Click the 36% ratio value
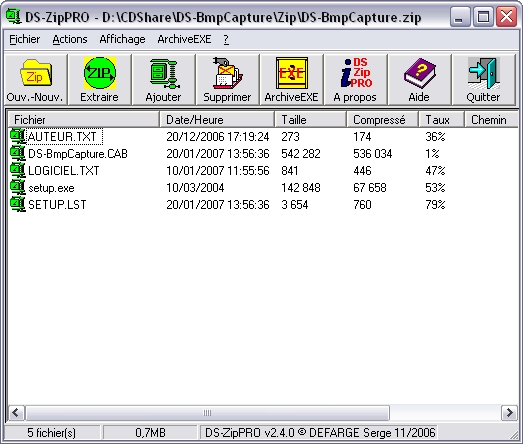 click(435, 137)
